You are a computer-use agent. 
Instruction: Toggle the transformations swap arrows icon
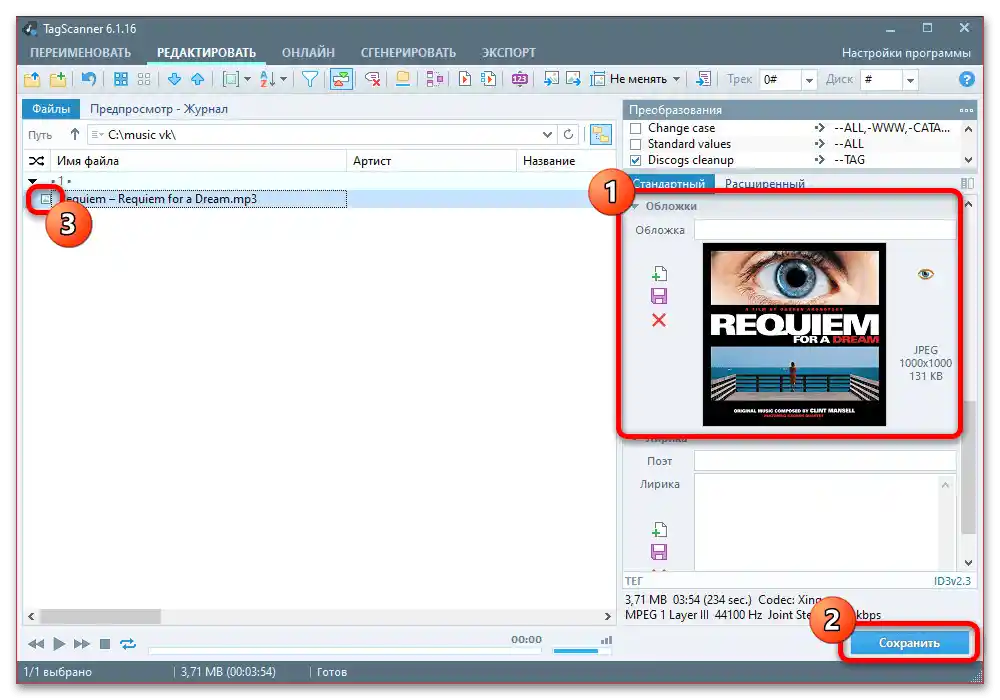pyautogui.click(x=341, y=79)
